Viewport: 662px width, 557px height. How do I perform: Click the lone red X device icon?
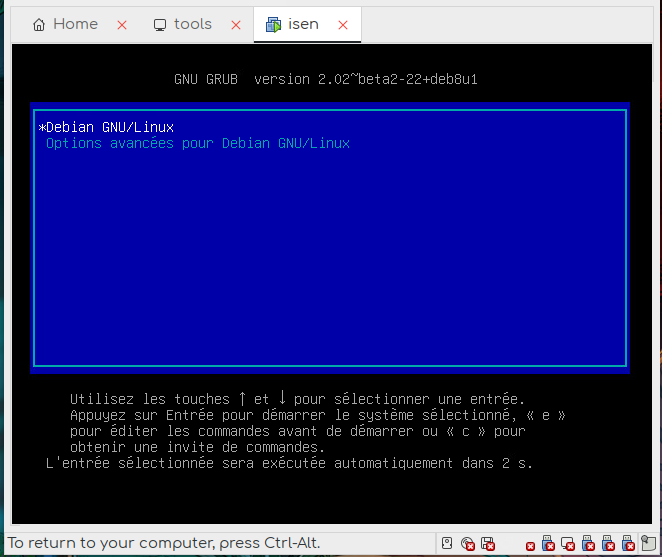[x=530, y=545]
